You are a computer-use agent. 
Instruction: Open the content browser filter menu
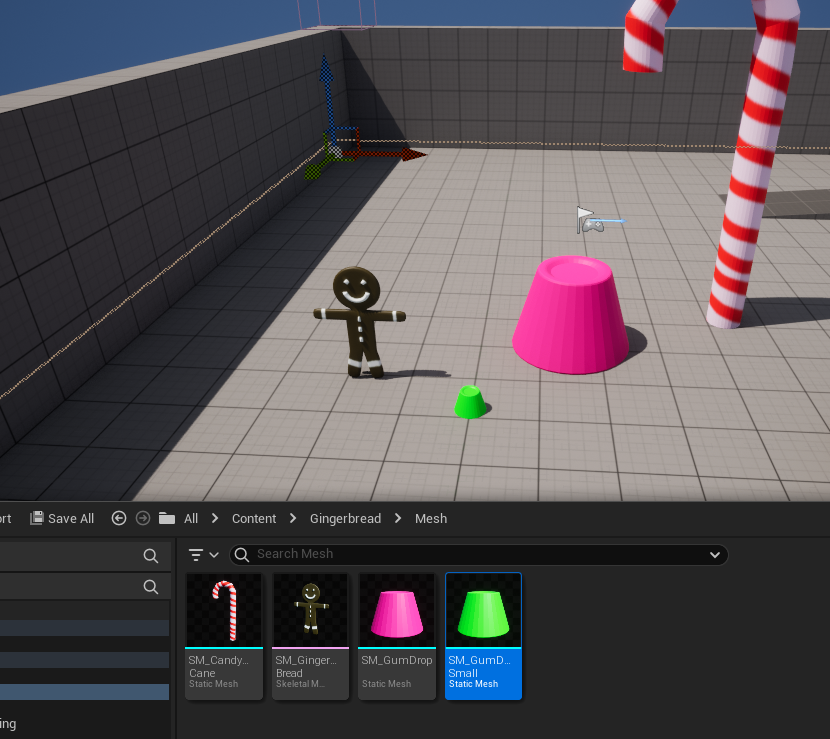point(203,555)
